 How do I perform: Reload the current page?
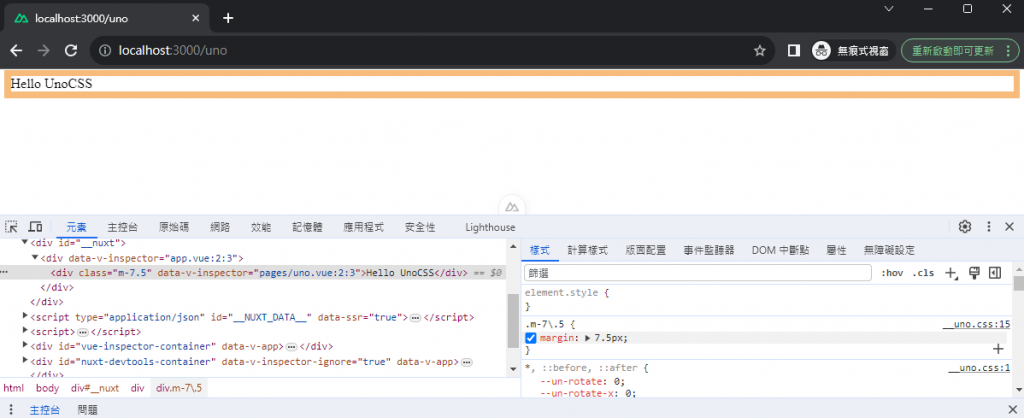point(71,50)
